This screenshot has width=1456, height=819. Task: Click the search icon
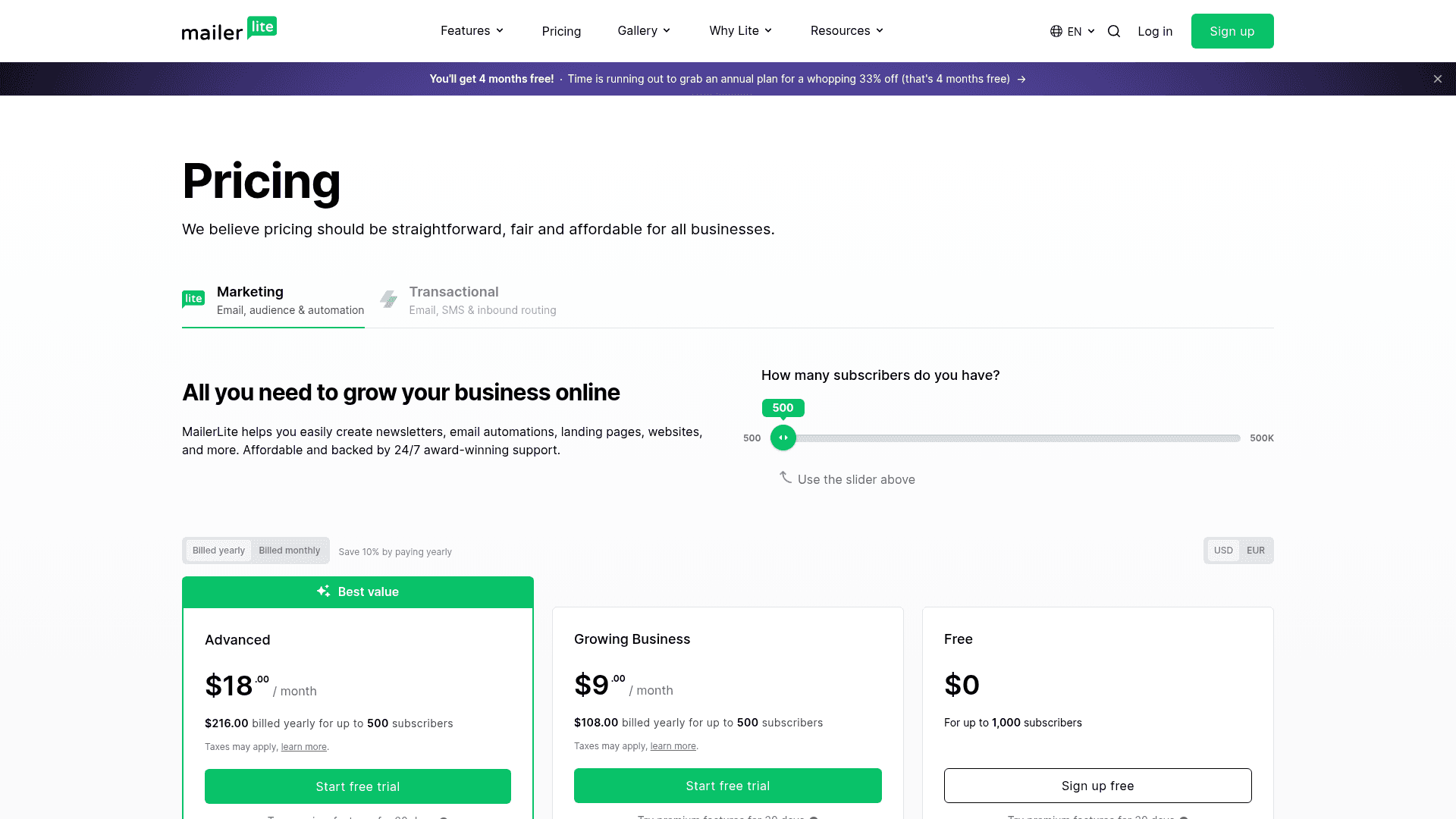[x=1113, y=31]
